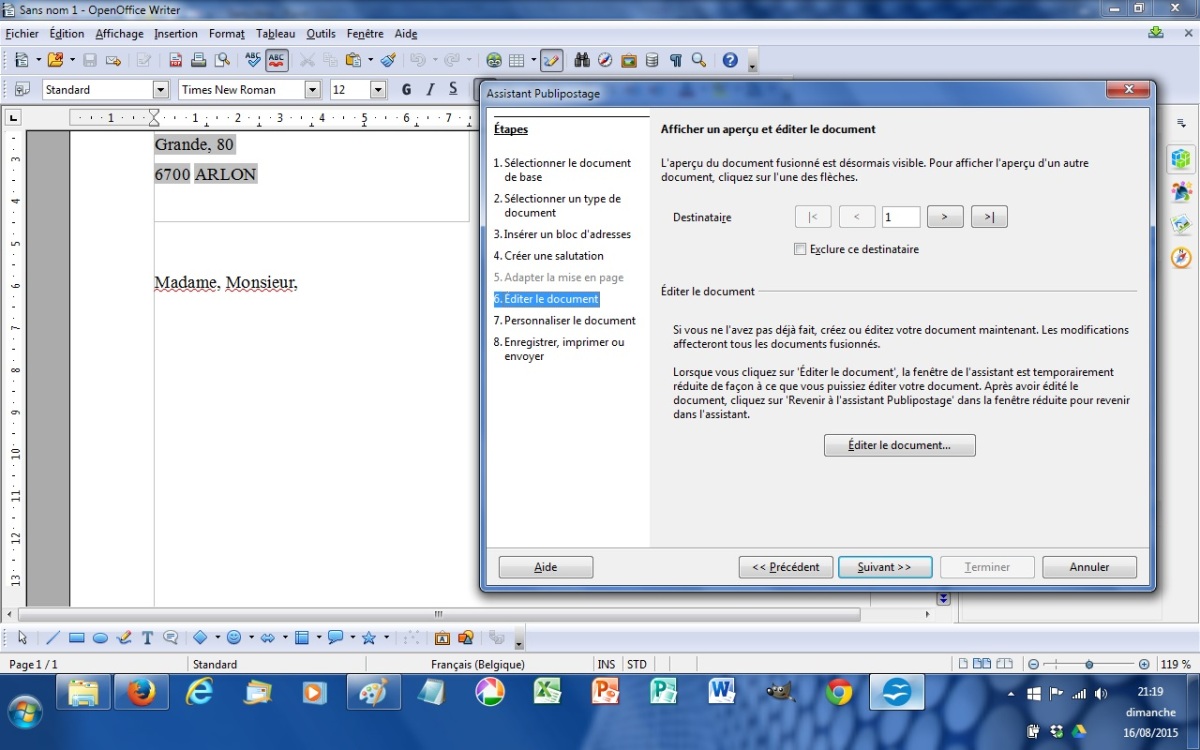Screen dimensions: 1200x750
Task: Activate the Format Paintbrush tool
Action: point(388,60)
